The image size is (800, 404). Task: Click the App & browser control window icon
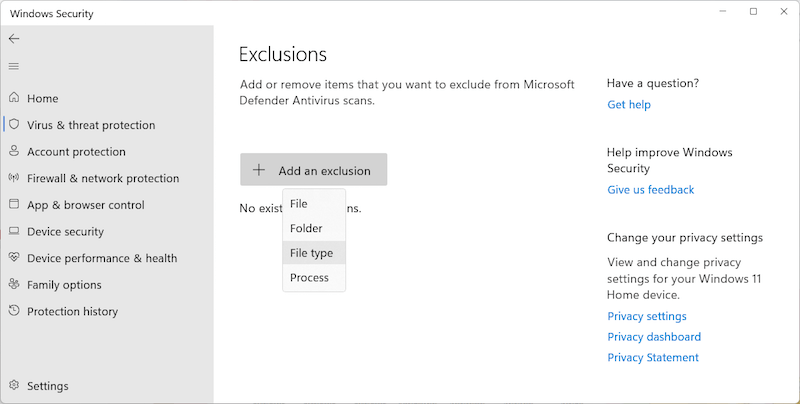pos(14,204)
